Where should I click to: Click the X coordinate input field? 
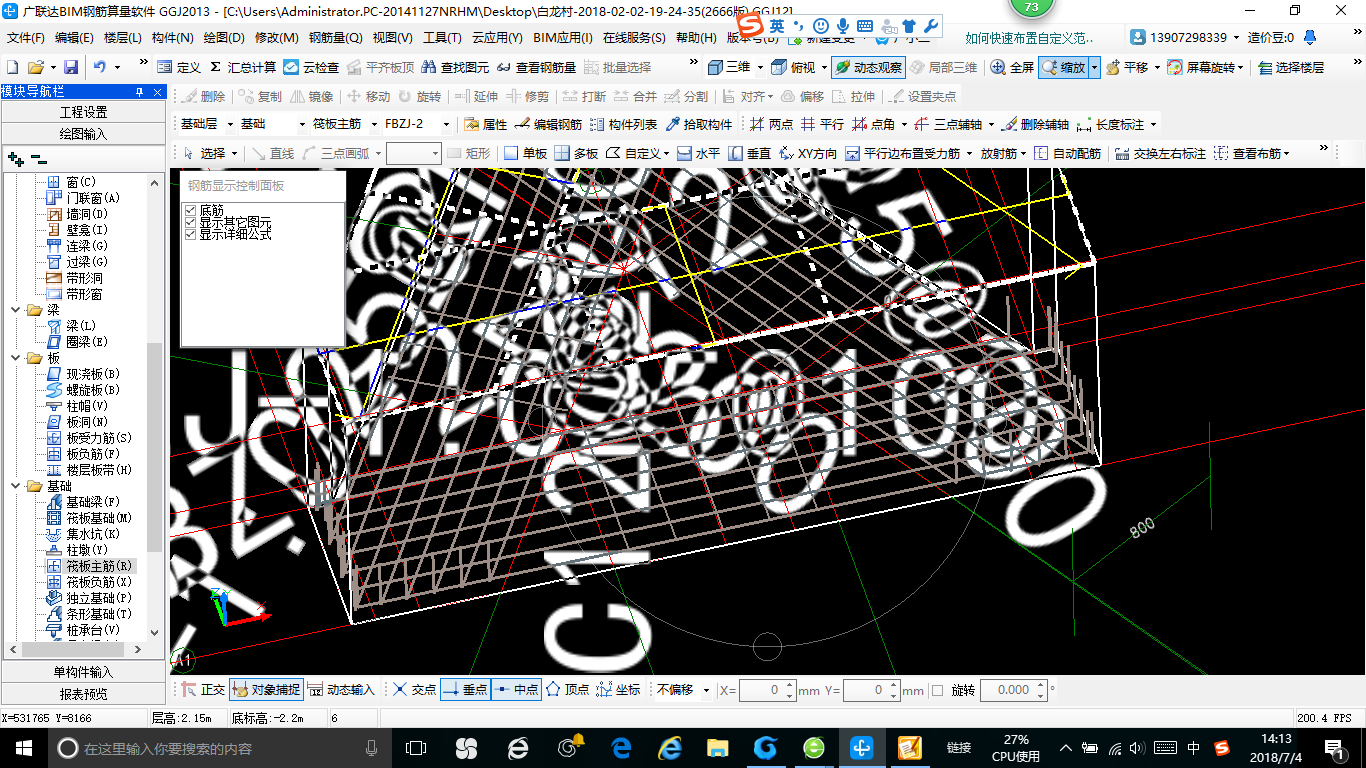(x=767, y=690)
